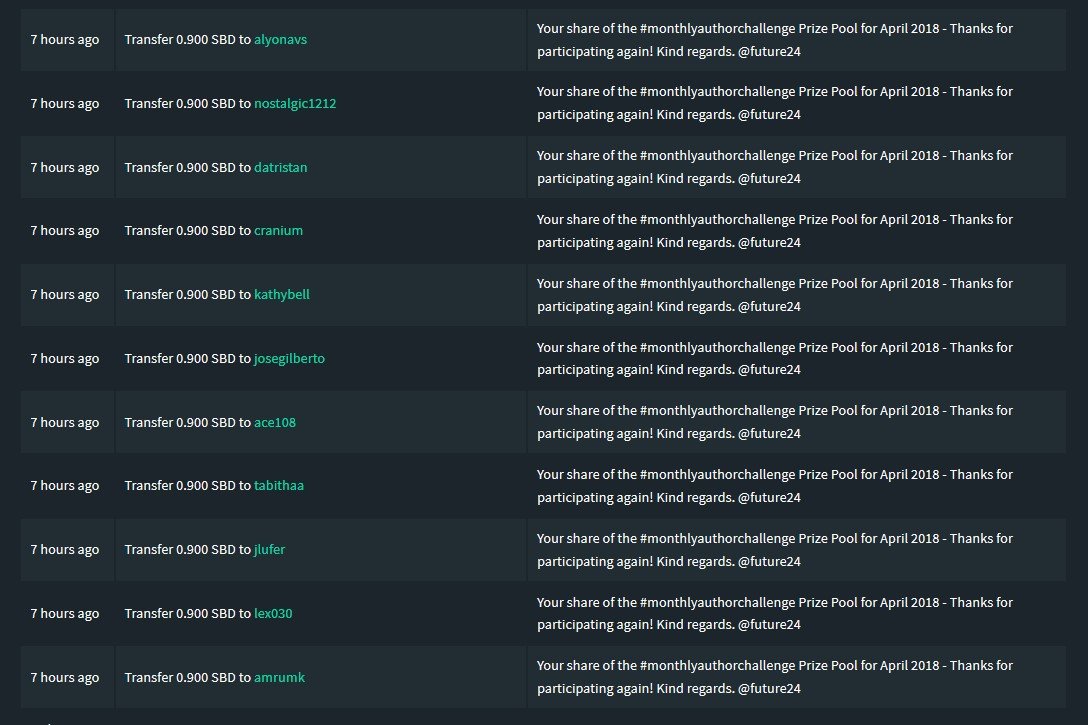
Task: Click the kathybell recipient link
Action: (x=282, y=295)
